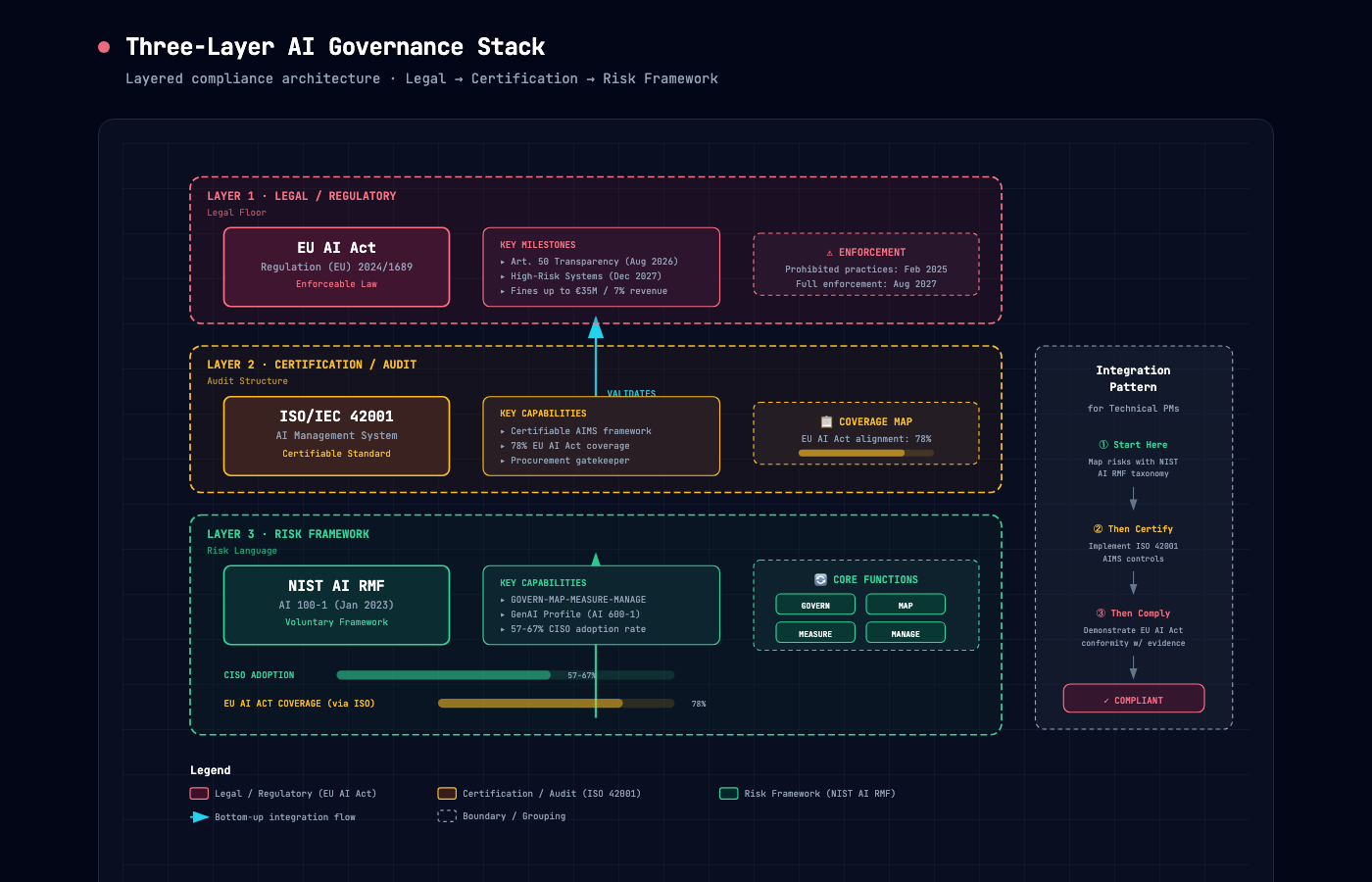Click the EU AI Act alignment progress bar
Viewport: 1372px width, 882px height.
click(866, 453)
